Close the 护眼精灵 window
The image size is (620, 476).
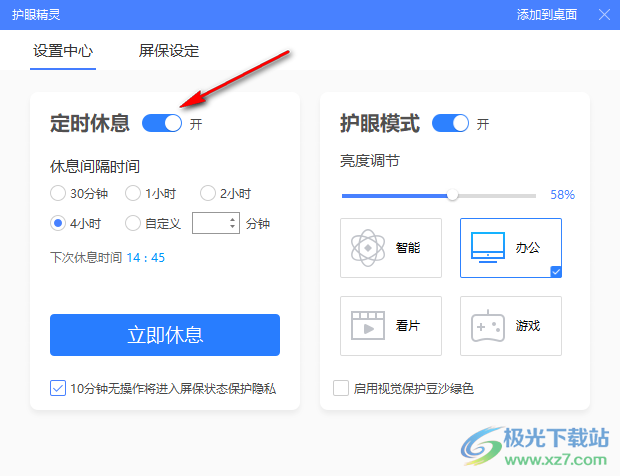click(604, 15)
